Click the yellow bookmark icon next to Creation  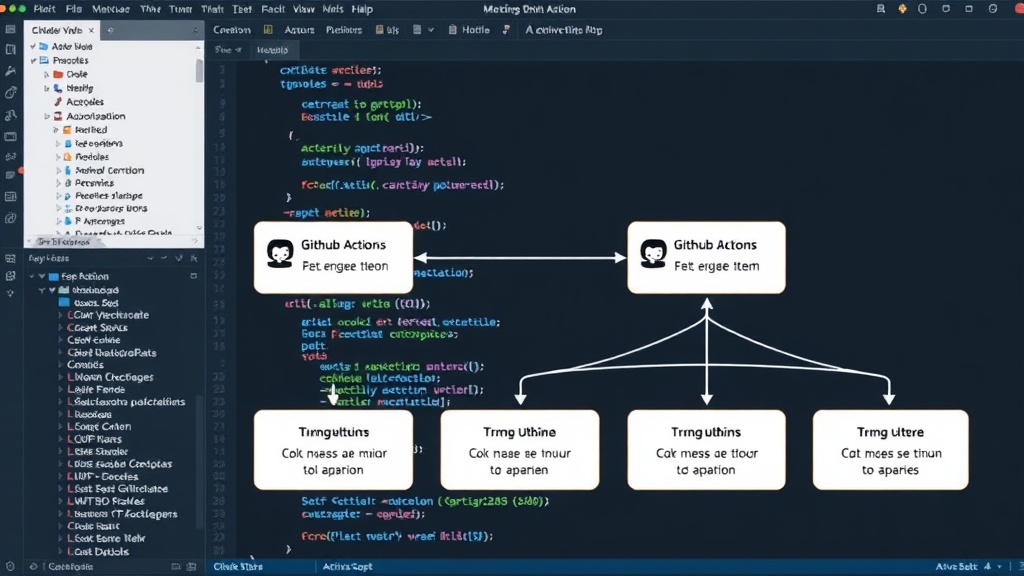[268, 29]
